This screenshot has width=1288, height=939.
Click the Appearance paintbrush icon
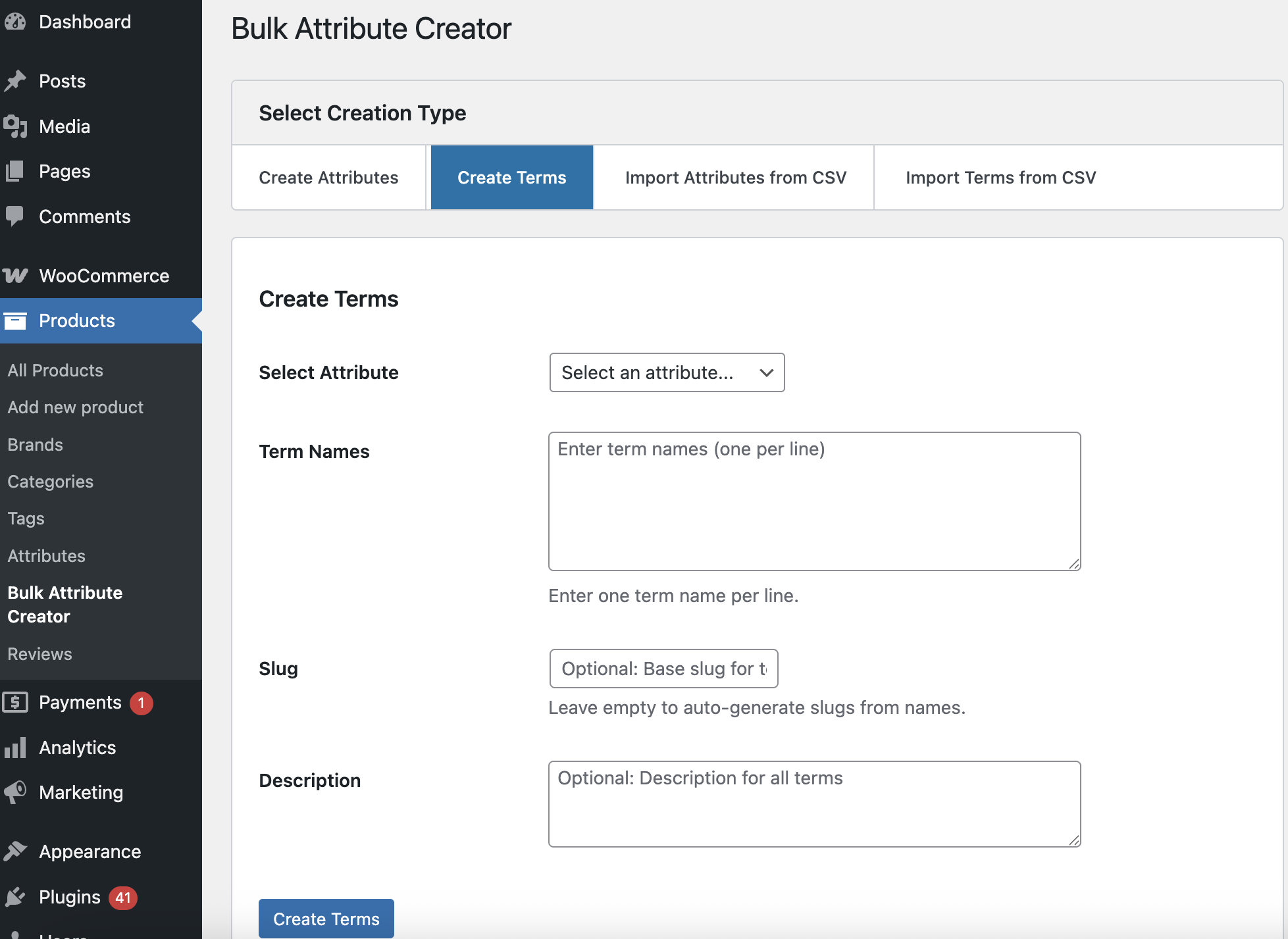click(x=15, y=851)
